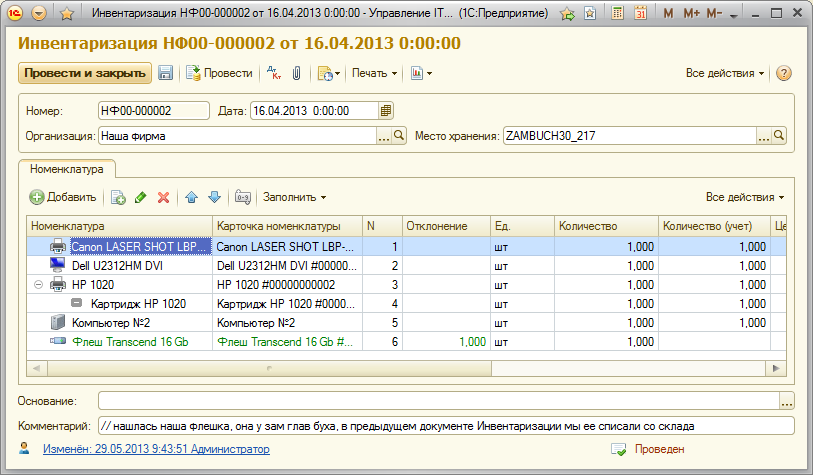The height and width of the screenshot is (475, 813).
Task: Open the create-based-on dropdown icon
Action: 329,74
